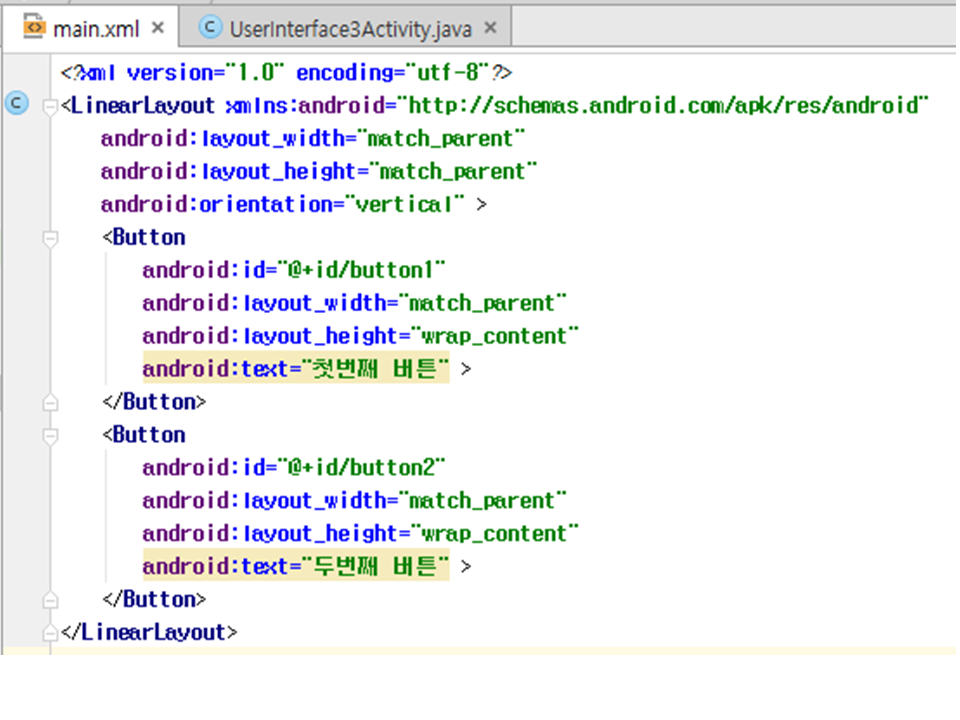
Task: Click fold end marker at </LinearLayout>
Action: point(50,633)
